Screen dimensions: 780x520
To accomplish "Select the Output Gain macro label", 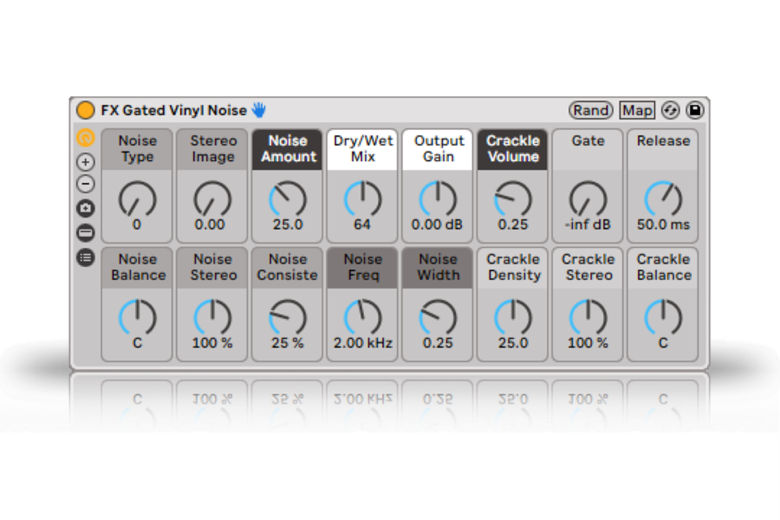I will coord(438,149).
